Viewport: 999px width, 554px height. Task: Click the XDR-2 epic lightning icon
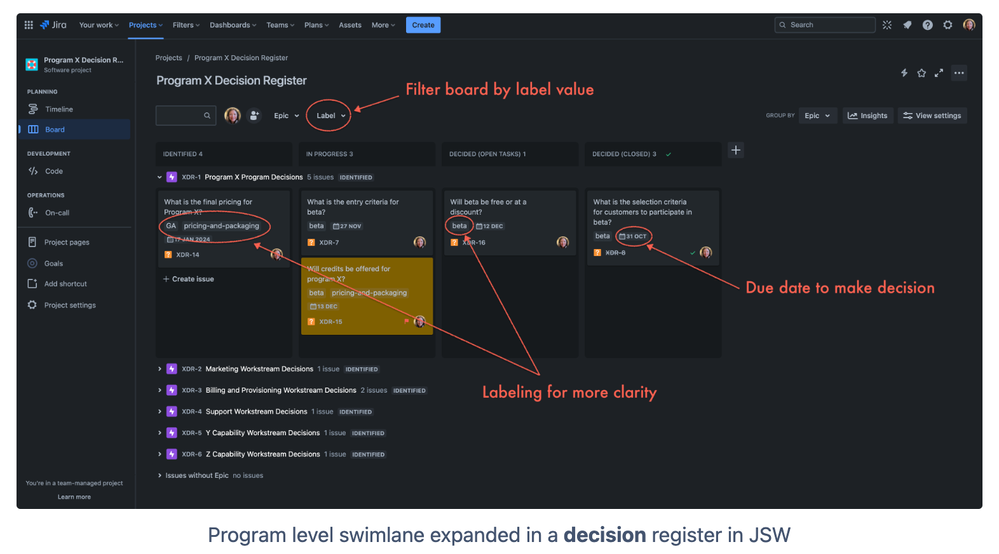[x=171, y=369]
